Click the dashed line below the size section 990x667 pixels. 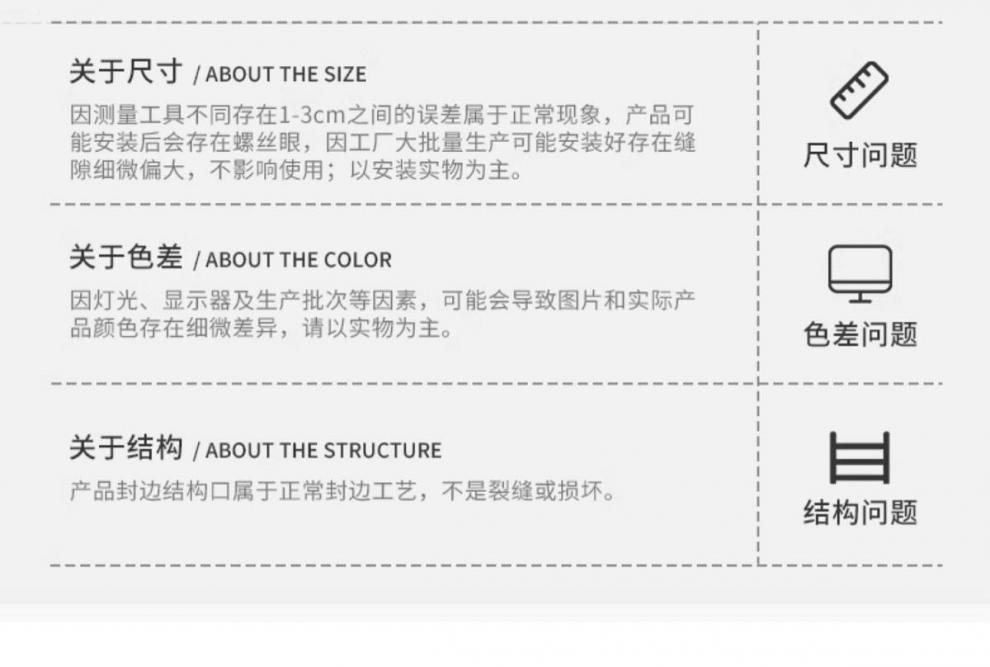pyautogui.click(x=400, y=205)
